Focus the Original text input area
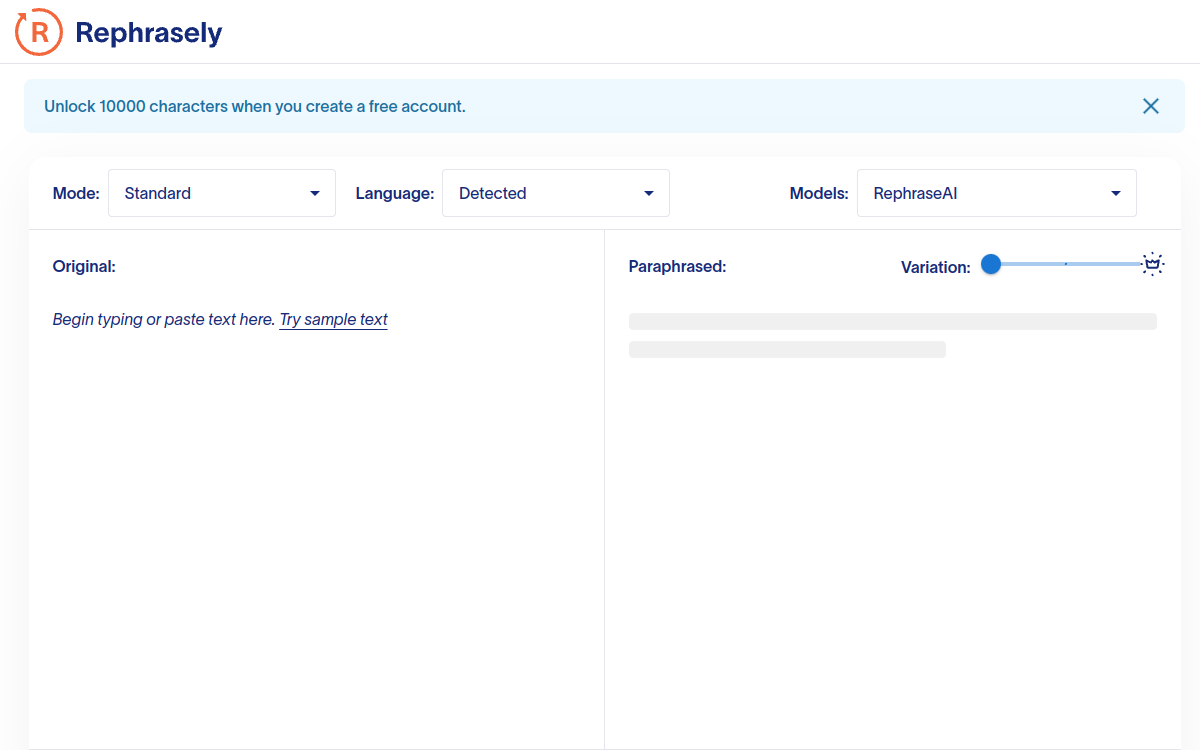Viewport: 1200px width, 750px height. click(x=316, y=500)
